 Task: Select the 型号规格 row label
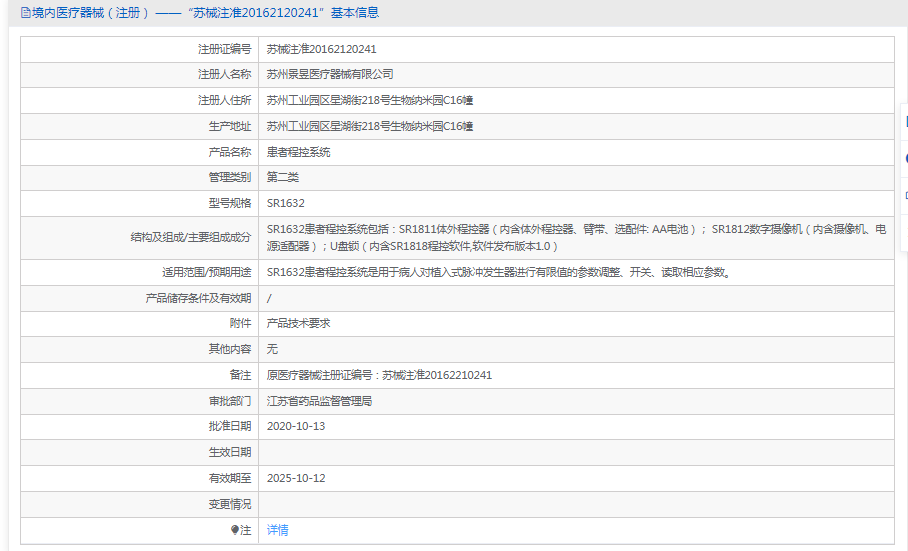point(230,203)
